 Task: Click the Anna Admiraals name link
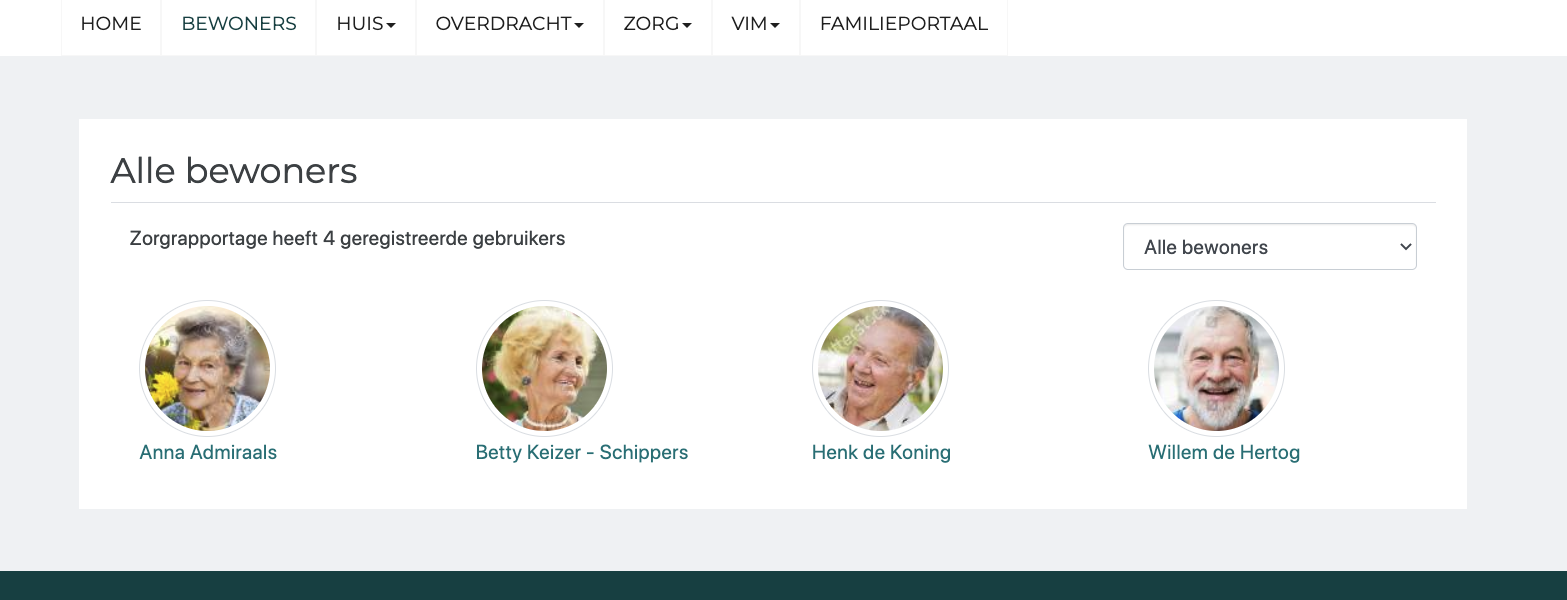click(208, 452)
